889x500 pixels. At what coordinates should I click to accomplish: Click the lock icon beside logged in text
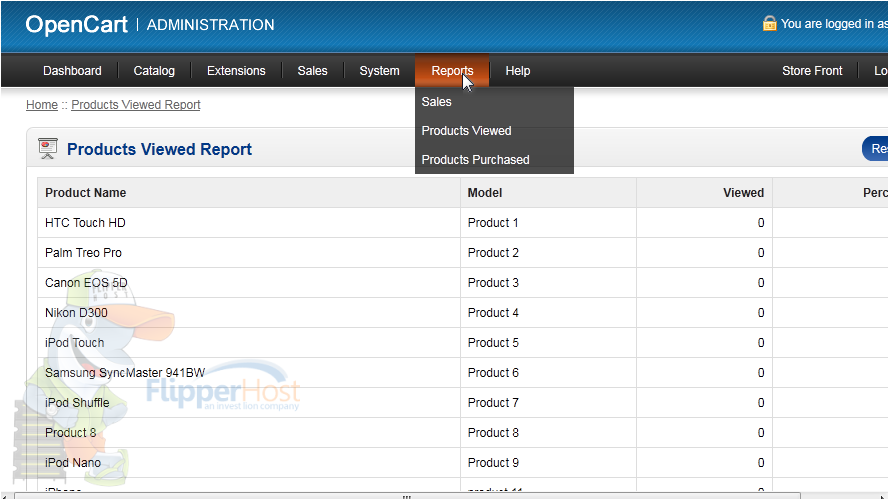pyautogui.click(x=769, y=23)
